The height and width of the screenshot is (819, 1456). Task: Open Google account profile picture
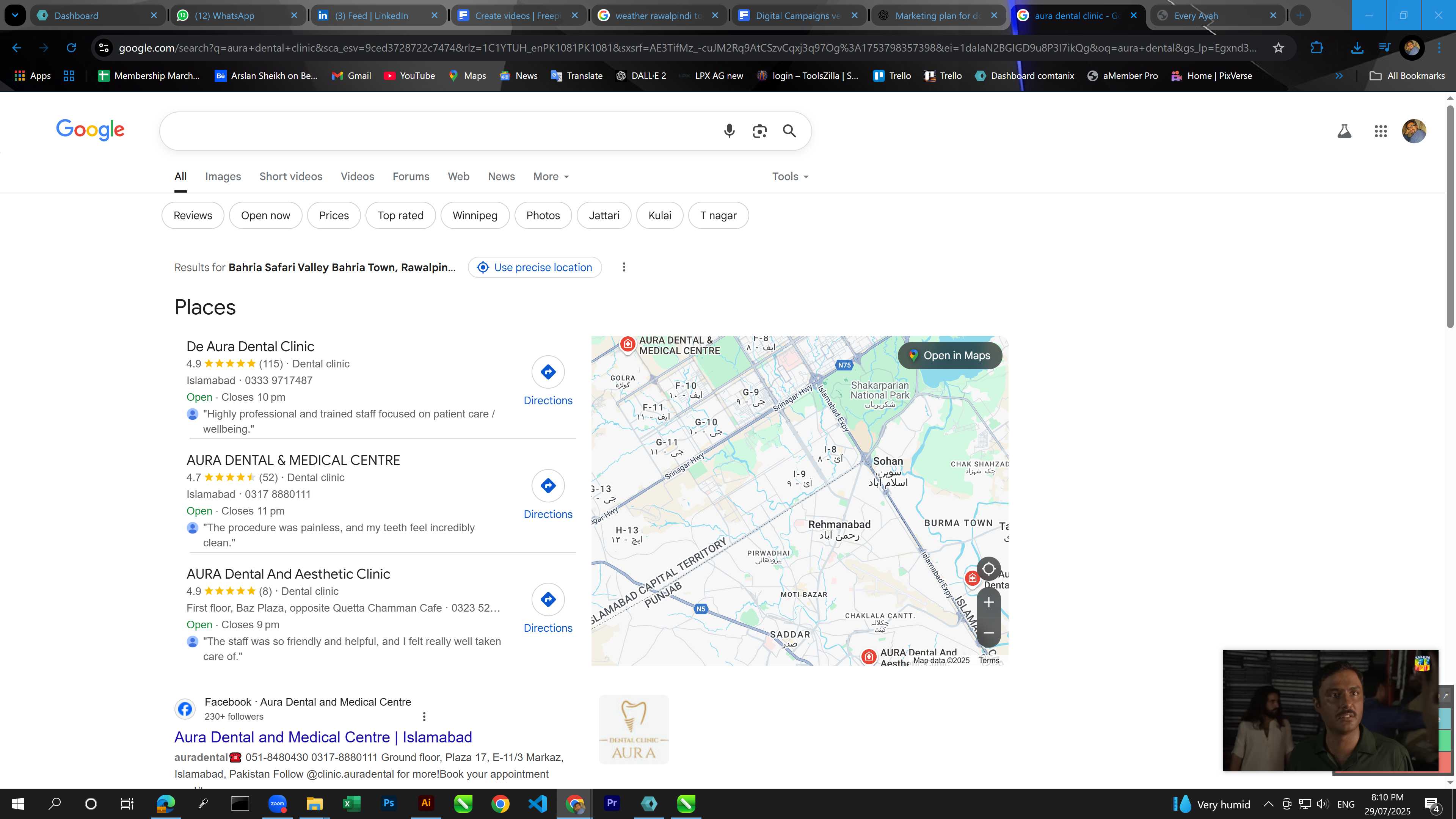point(1414,131)
